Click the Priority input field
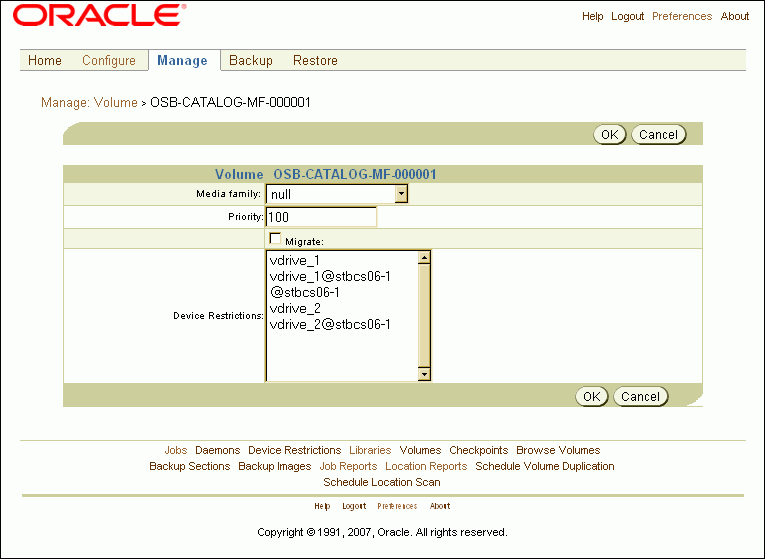 [x=321, y=217]
